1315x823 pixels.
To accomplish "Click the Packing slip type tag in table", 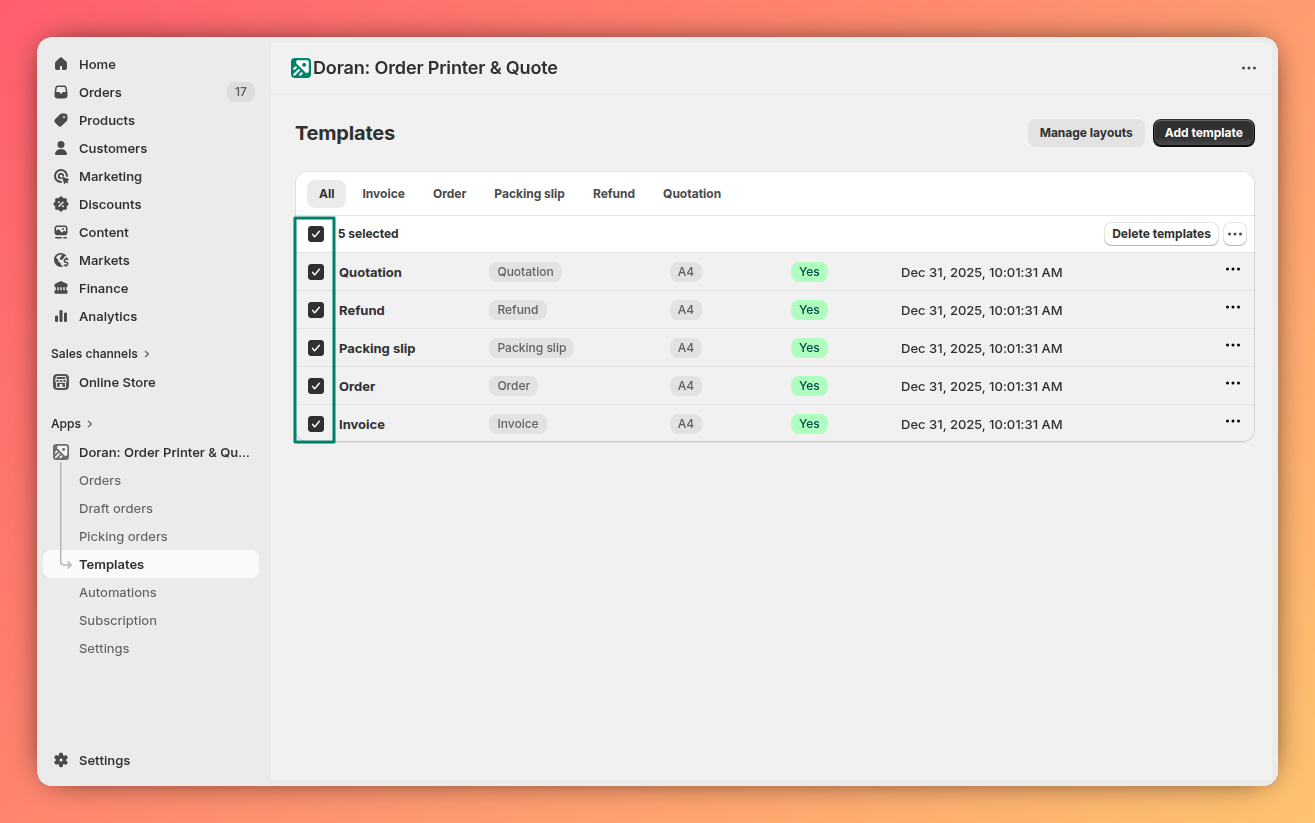I will (x=532, y=348).
